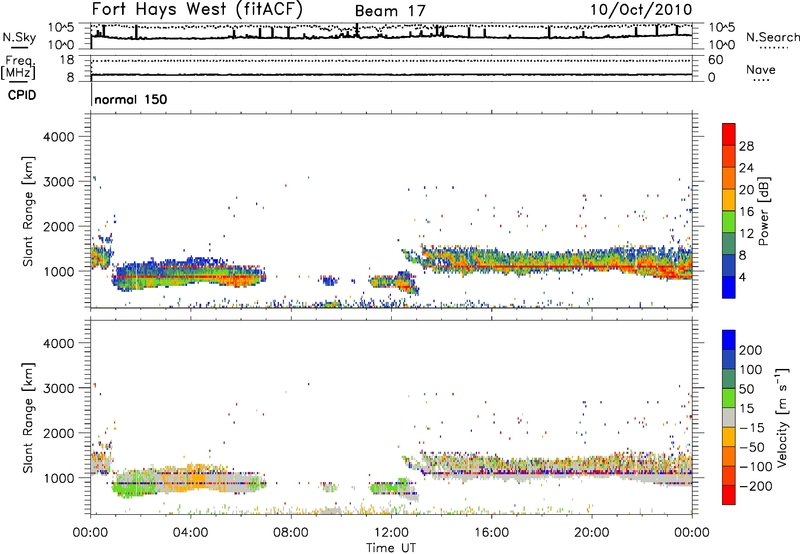Click the "16:00" time tick label
Viewport: 800px width, 554px height.
coord(491,533)
